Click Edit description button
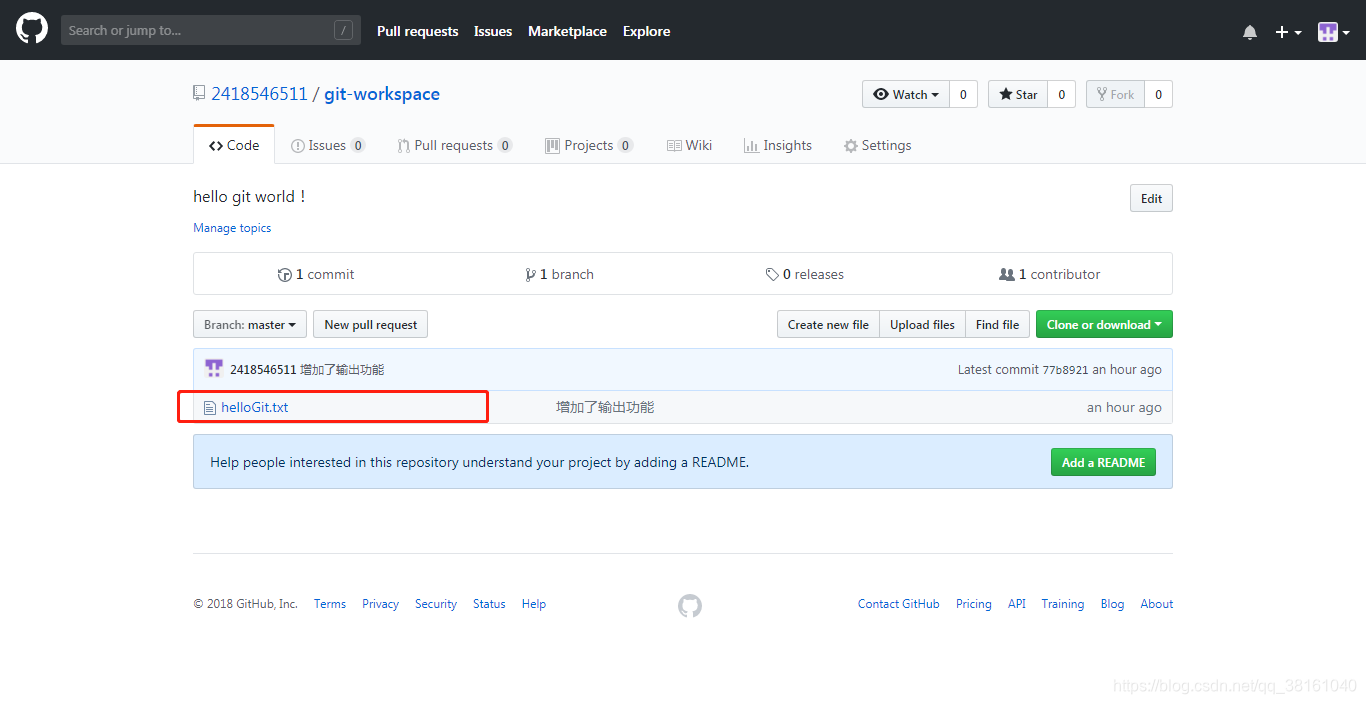 click(1151, 198)
